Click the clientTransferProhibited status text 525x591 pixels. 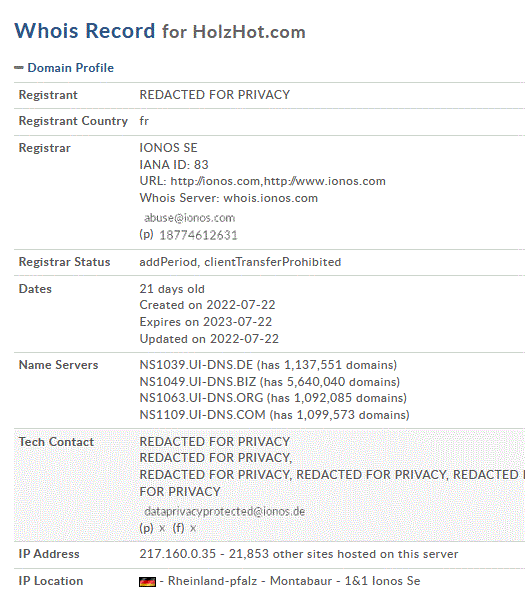[x=272, y=262]
